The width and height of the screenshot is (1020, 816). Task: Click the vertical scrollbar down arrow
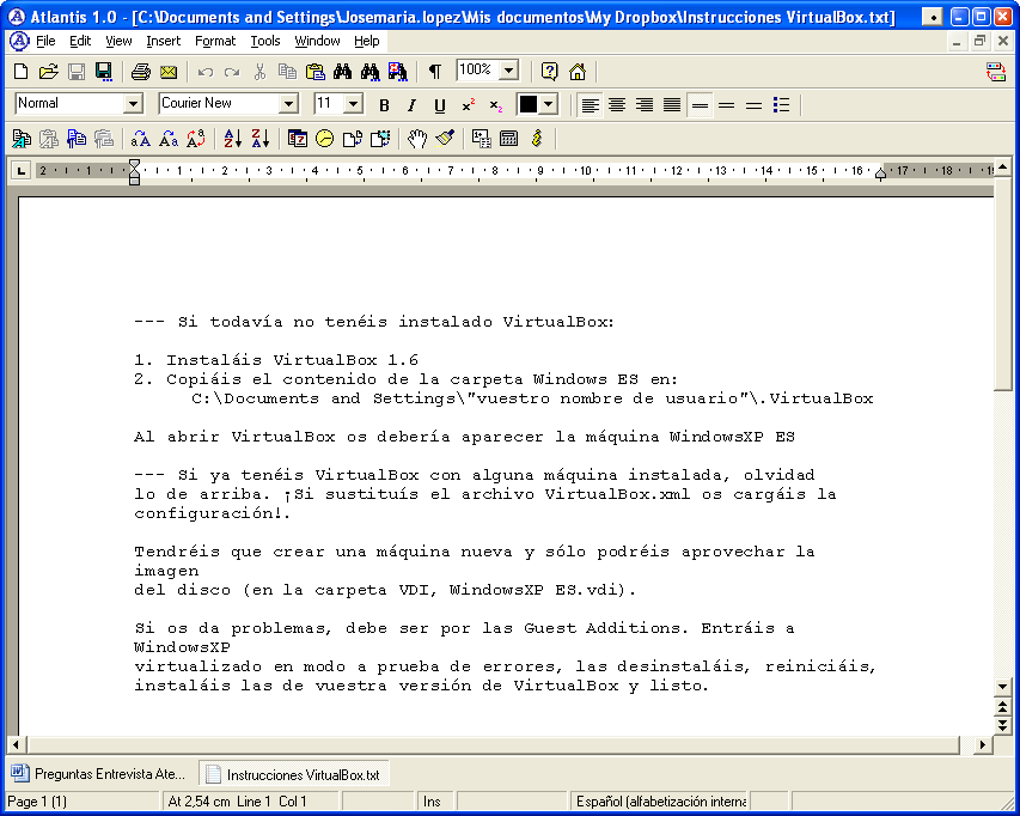tap(1002, 687)
